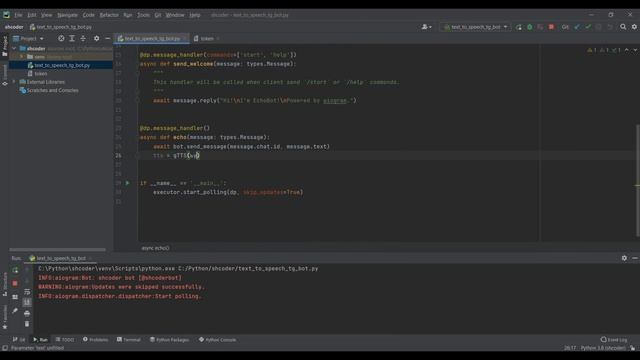
Task: Click the print icon in Run panel
Action: point(27,313)
